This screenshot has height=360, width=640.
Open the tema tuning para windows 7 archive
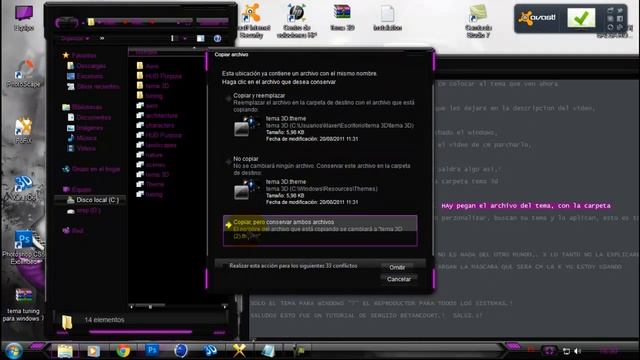pos(23,304)
